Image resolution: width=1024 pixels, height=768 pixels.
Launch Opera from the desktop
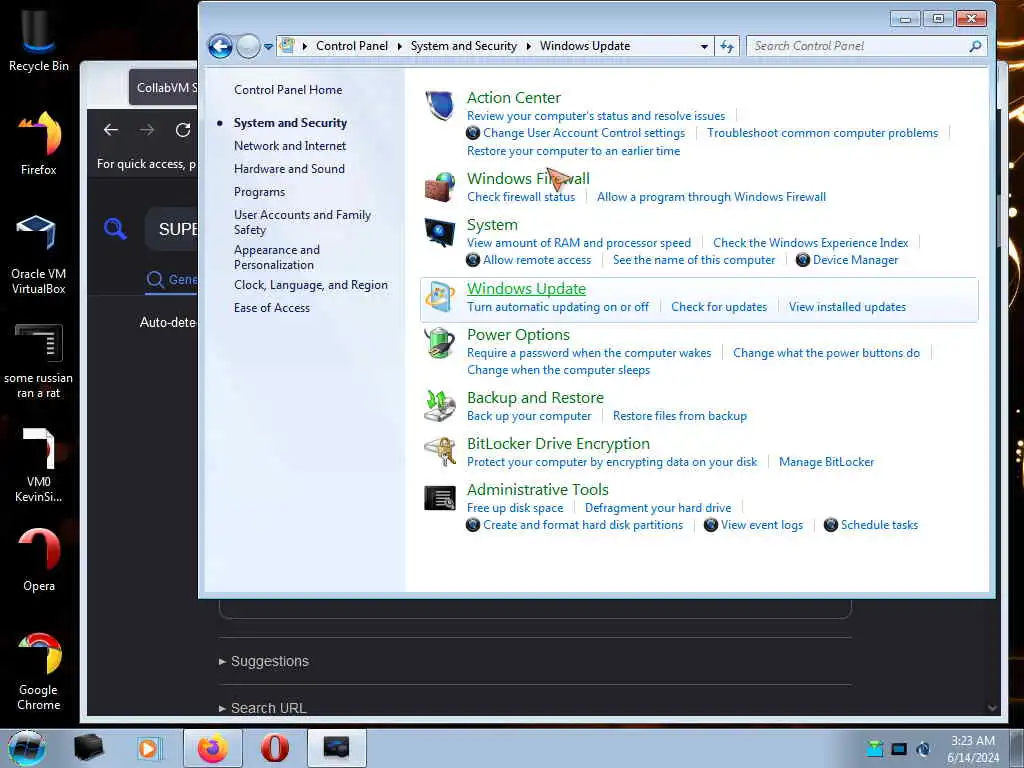(39, 560)
